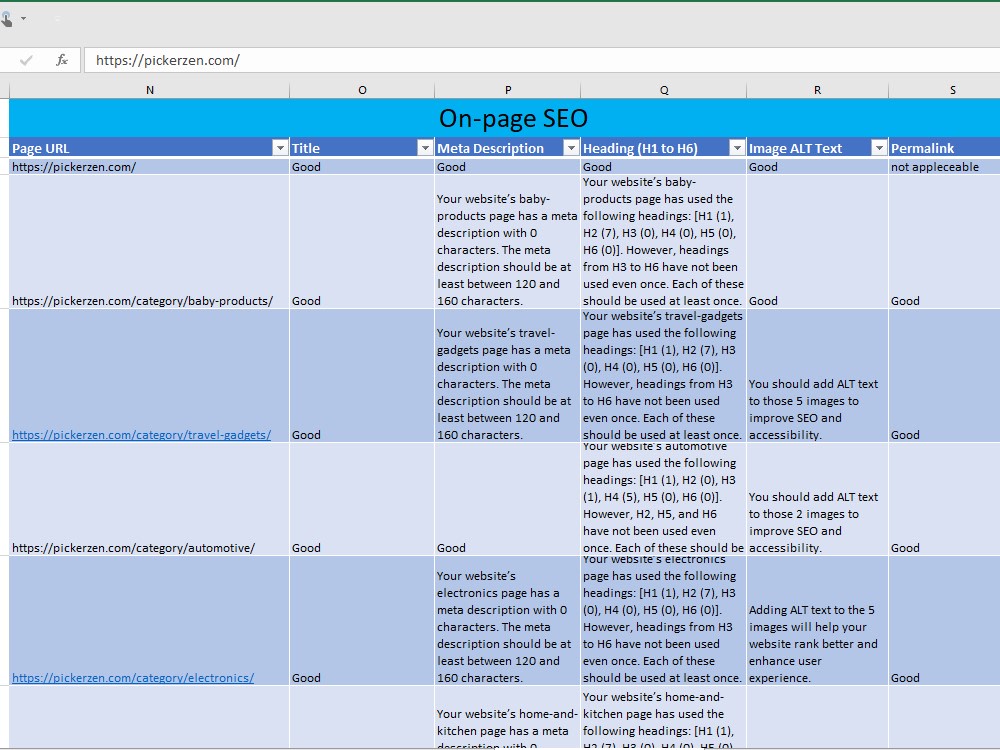1000x750 pixels.
Task: Click the On-page SEO title cell
Action: point(504,118)
